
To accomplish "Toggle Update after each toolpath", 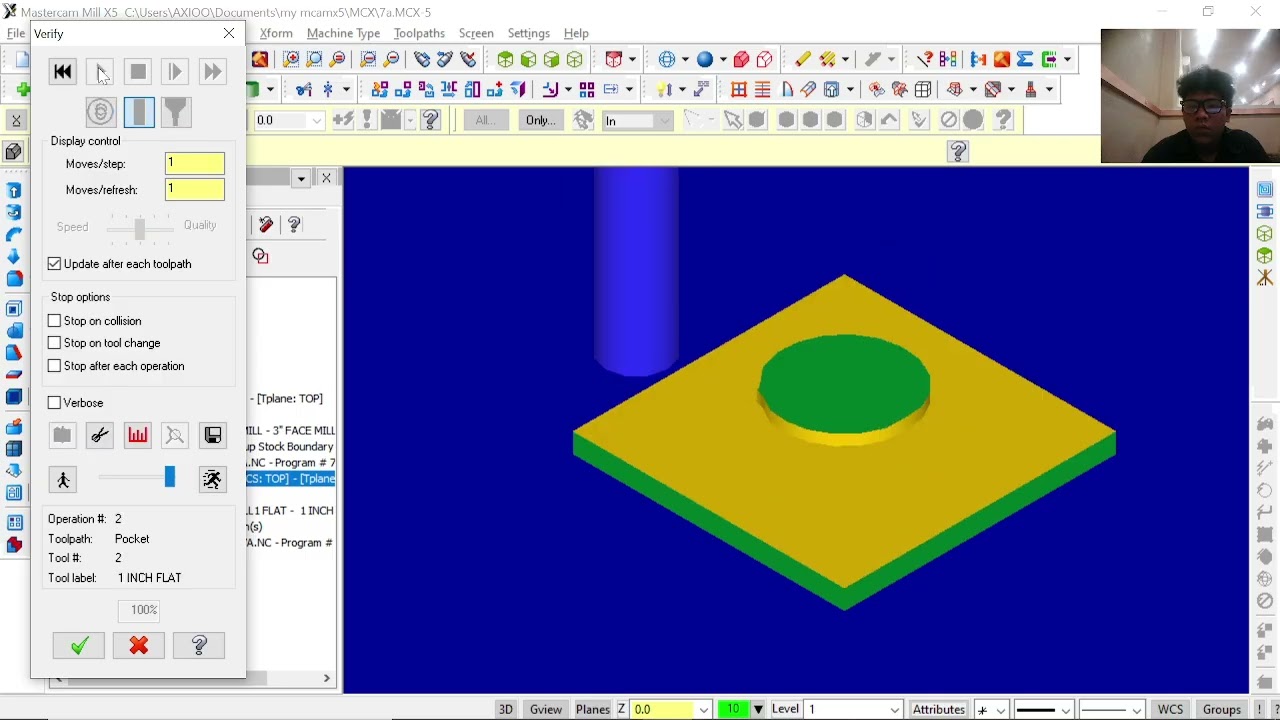I will (120, 264).
